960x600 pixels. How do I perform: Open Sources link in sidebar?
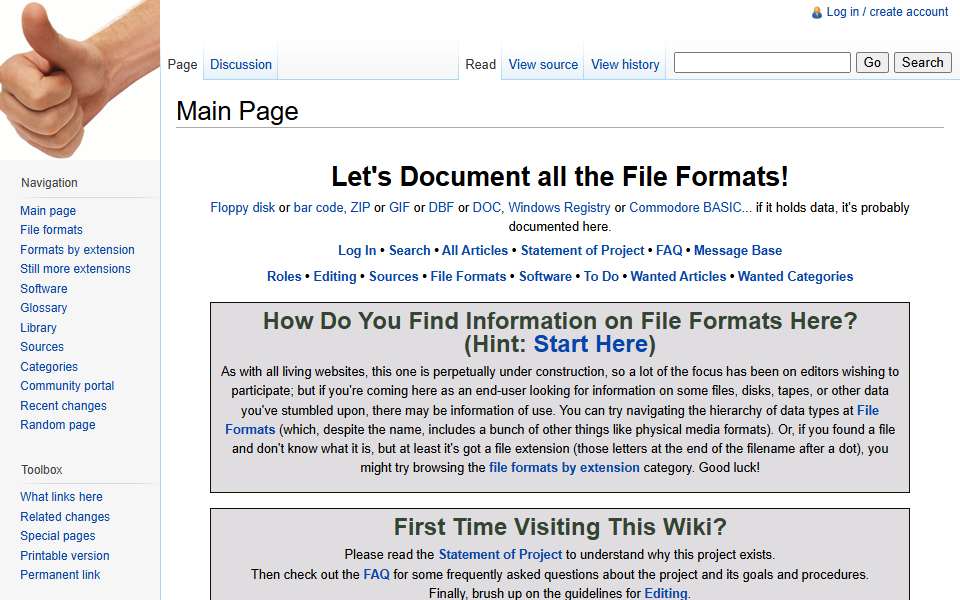42,347
